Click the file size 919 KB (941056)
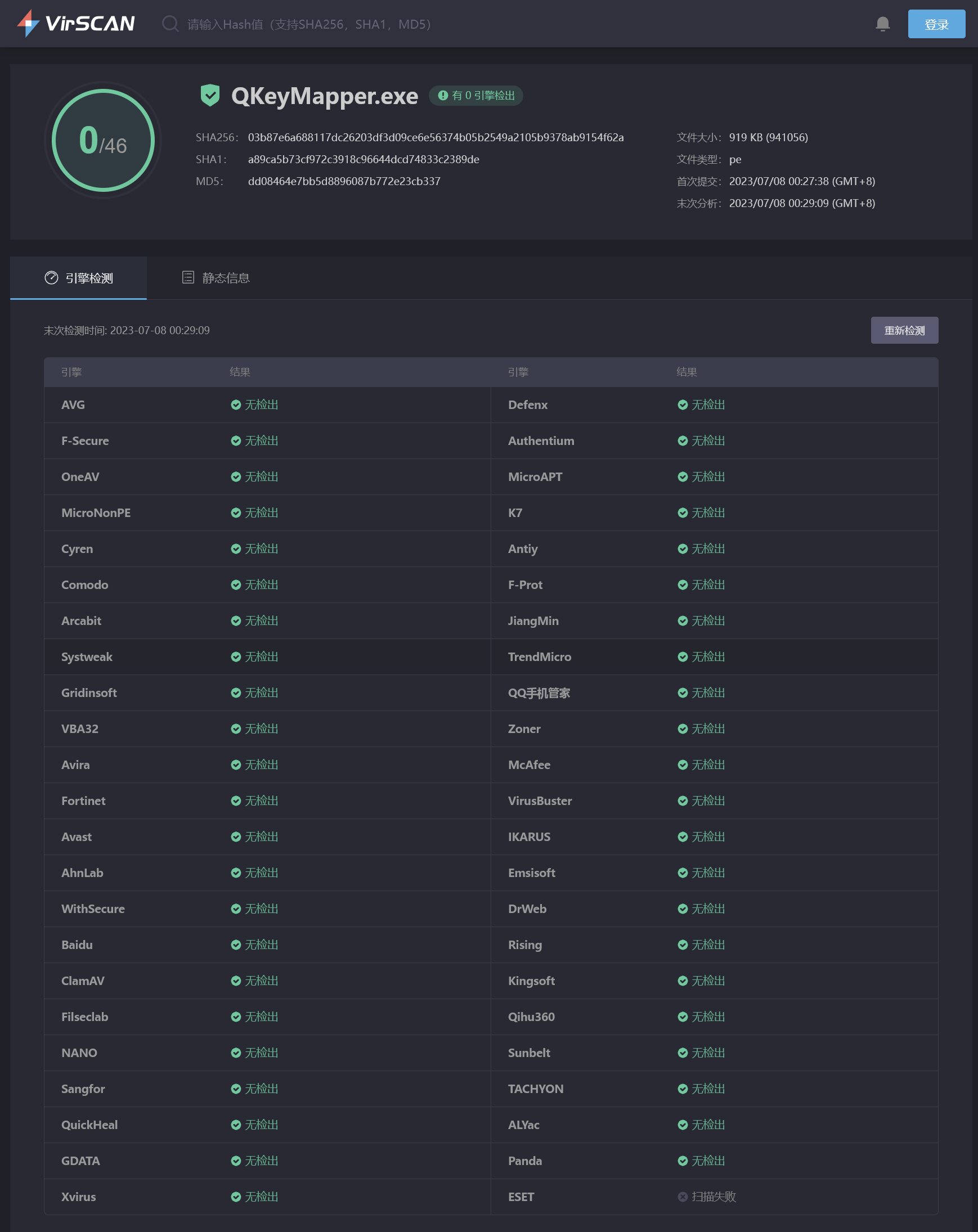This screenshot has height=1232, width=978. (768, 137)
